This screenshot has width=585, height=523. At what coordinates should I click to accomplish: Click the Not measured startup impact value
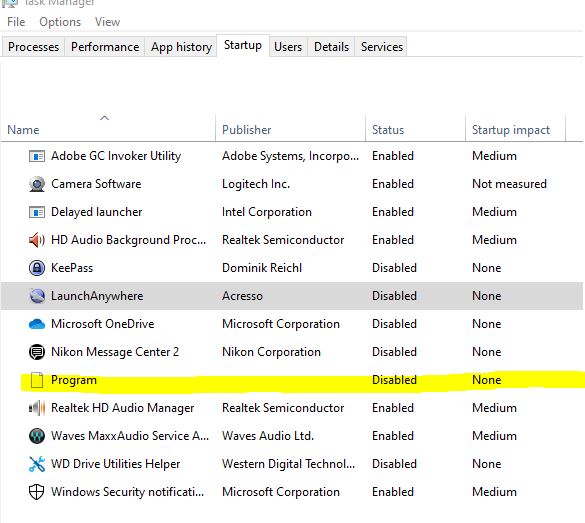coord(509,184)
